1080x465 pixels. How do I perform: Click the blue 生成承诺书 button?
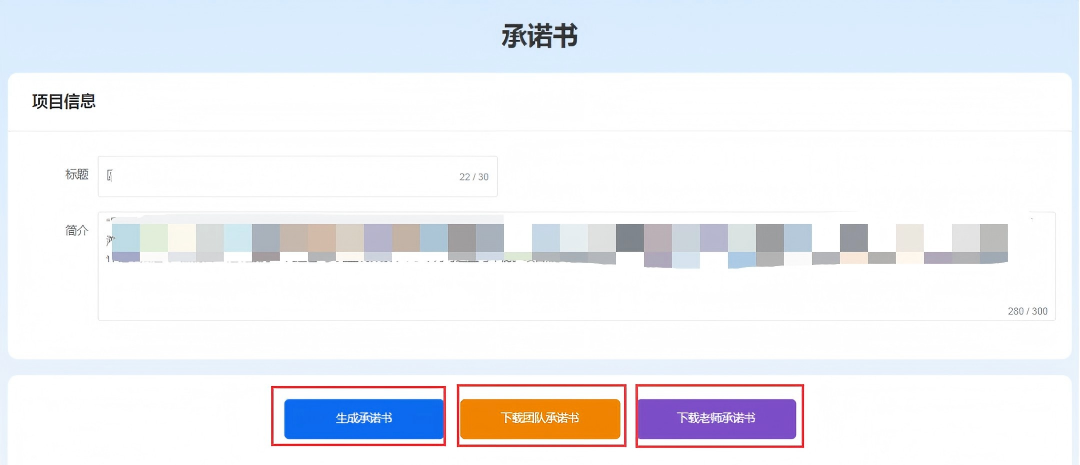click(x=363, y=418)
